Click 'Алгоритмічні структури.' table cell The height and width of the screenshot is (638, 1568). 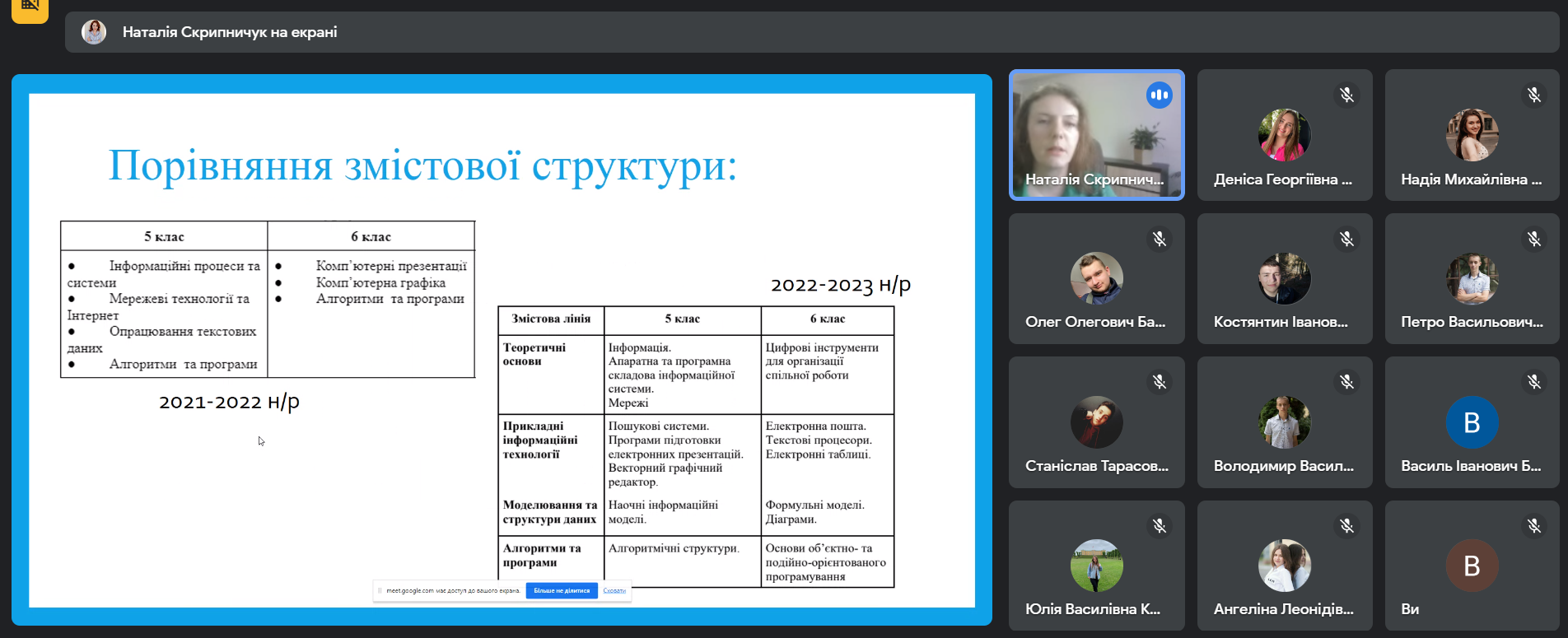point(674,548)
